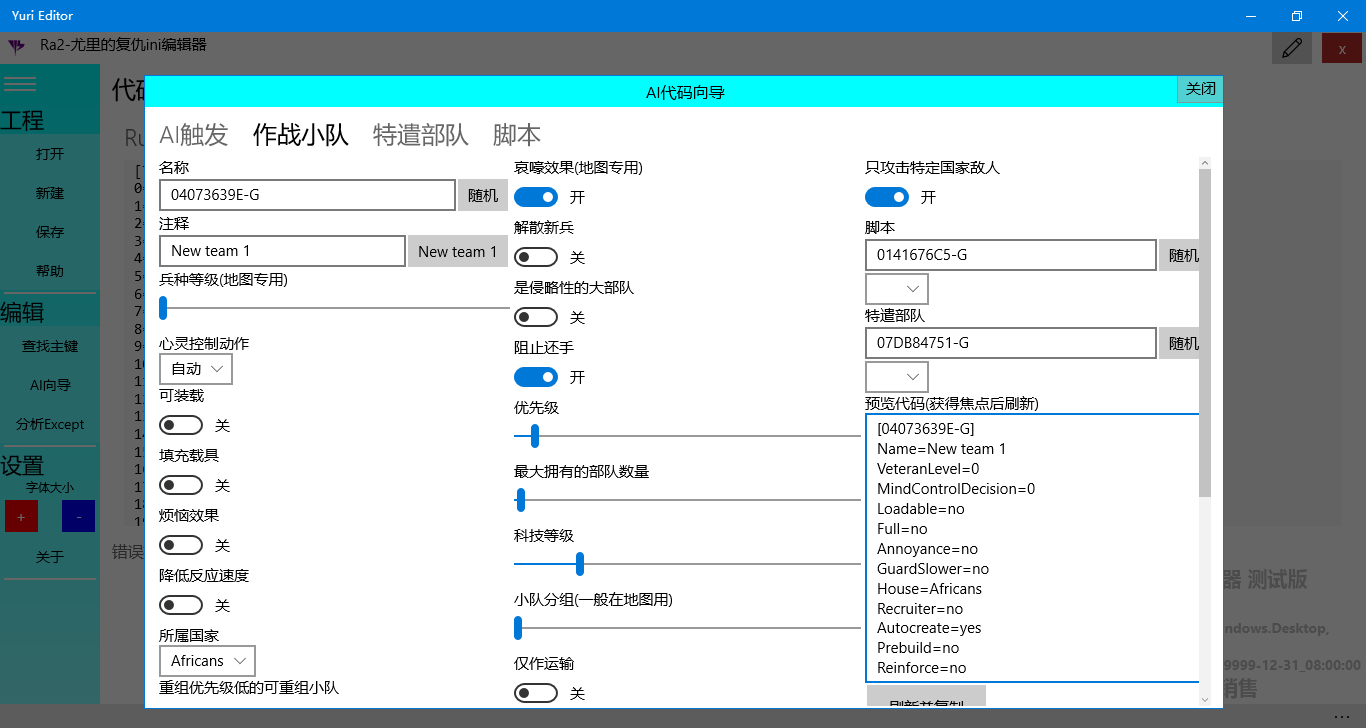The height and width of the screenshot is (728, 1366).
Task: Click 随机 next to the 名称 field
Action: coord(483,195)
